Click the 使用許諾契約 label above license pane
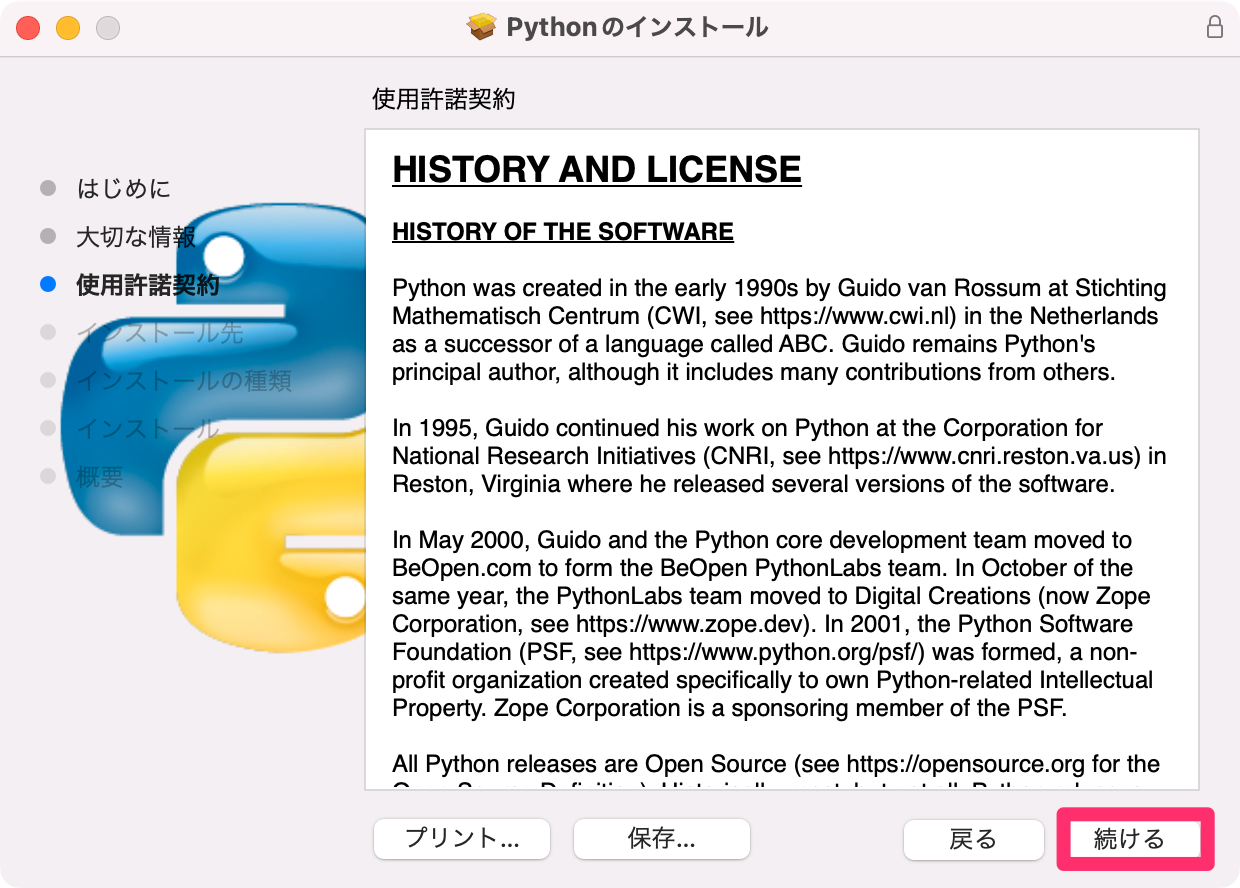The height and width of the screenshot is (888, 1240). click(x=444, y=99)
